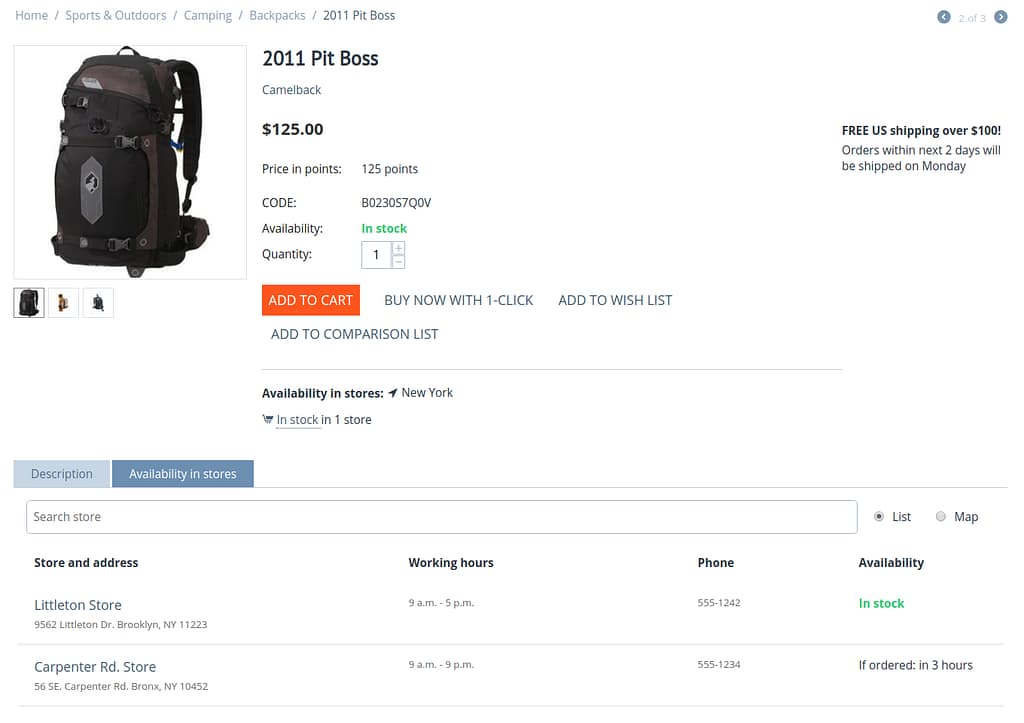Click the cart icon before 'In stock in 1 store'
Viewport: 1024px width, 723px height.
(x=268, y=419)
